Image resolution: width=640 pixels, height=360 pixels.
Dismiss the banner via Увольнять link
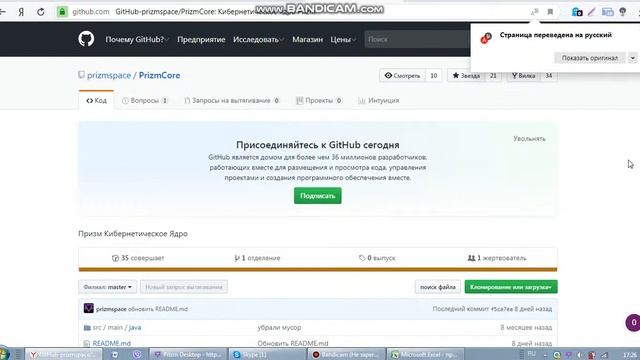coord(529,139)
